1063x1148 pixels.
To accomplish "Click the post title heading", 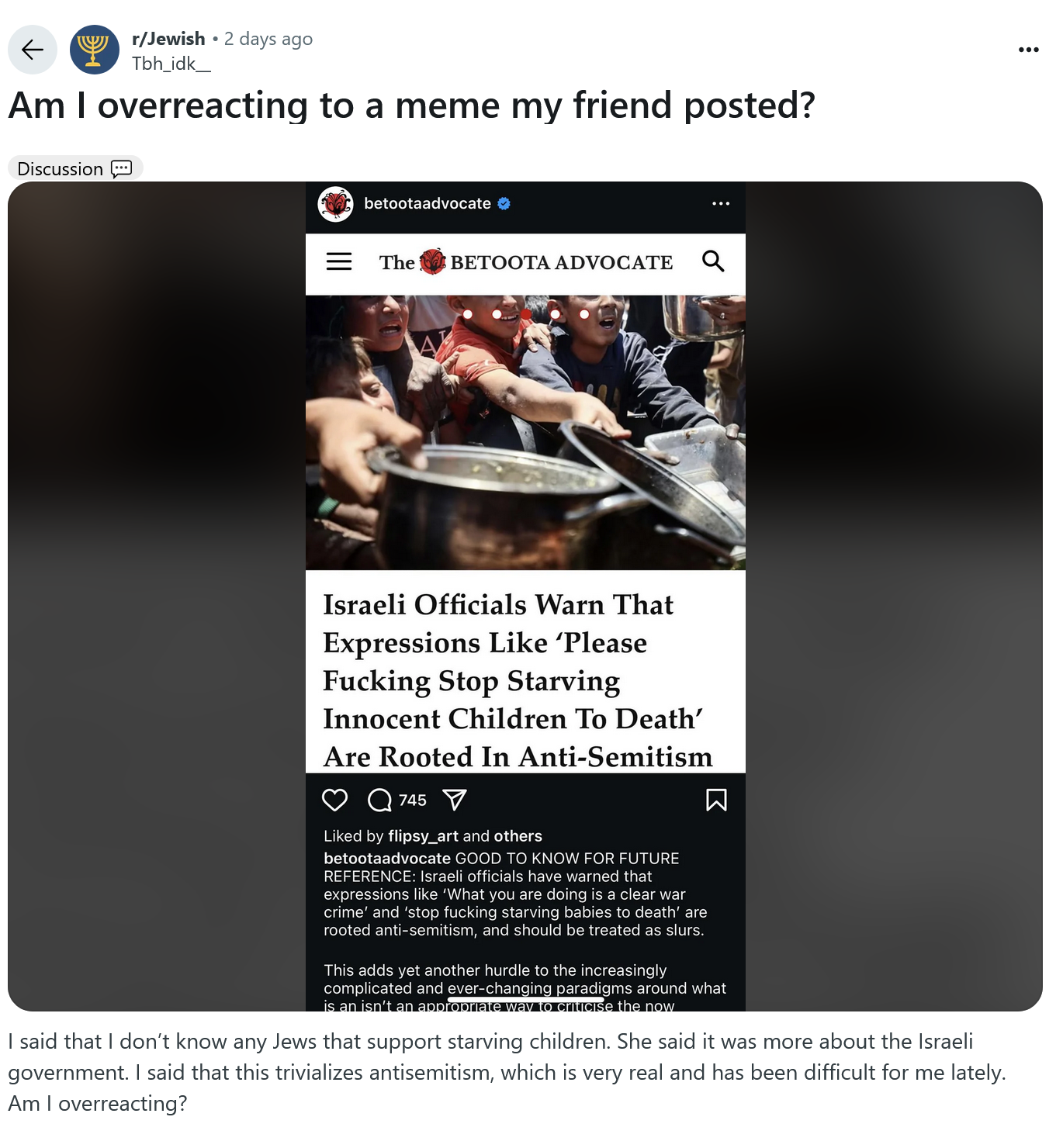I will click(x=412, y=105).
